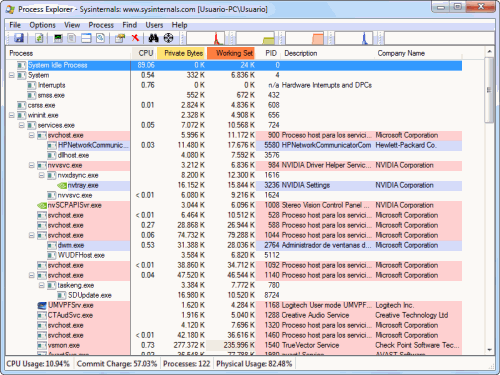
Task: Sort by Company Name column header
Action: [x=418, y=53]
